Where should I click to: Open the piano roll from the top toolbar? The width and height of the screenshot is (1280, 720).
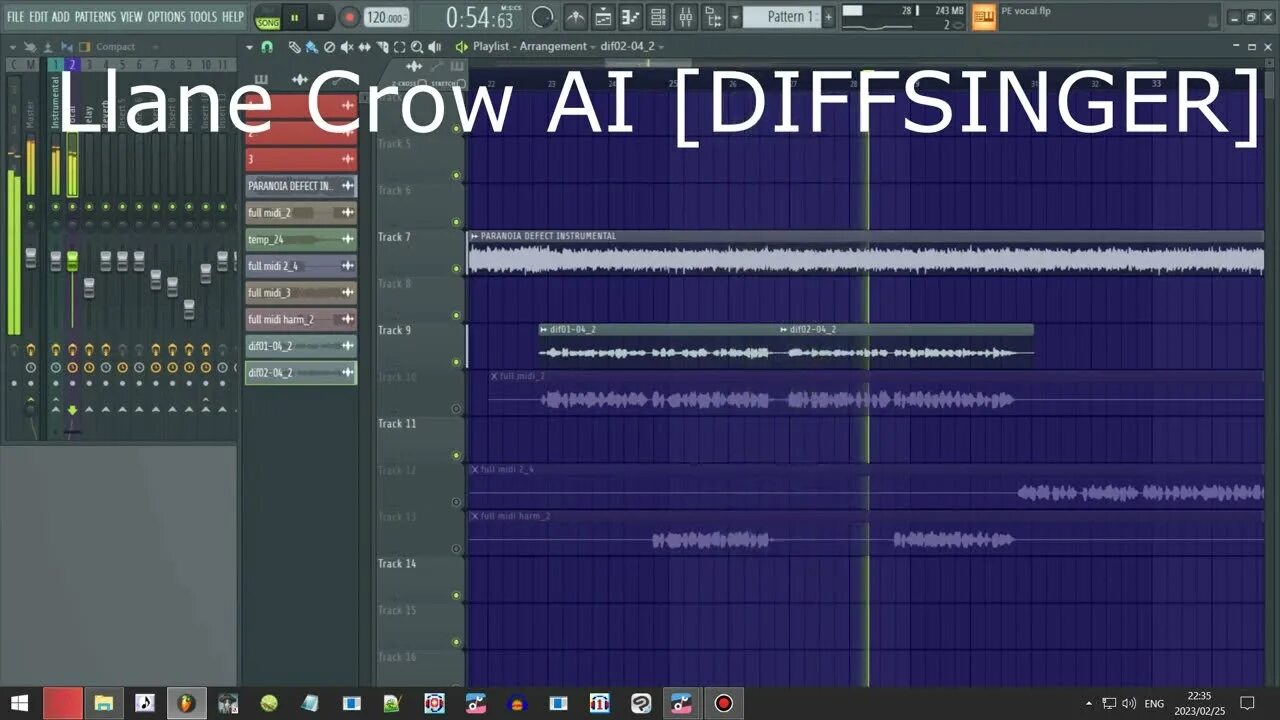coord(631,17)
